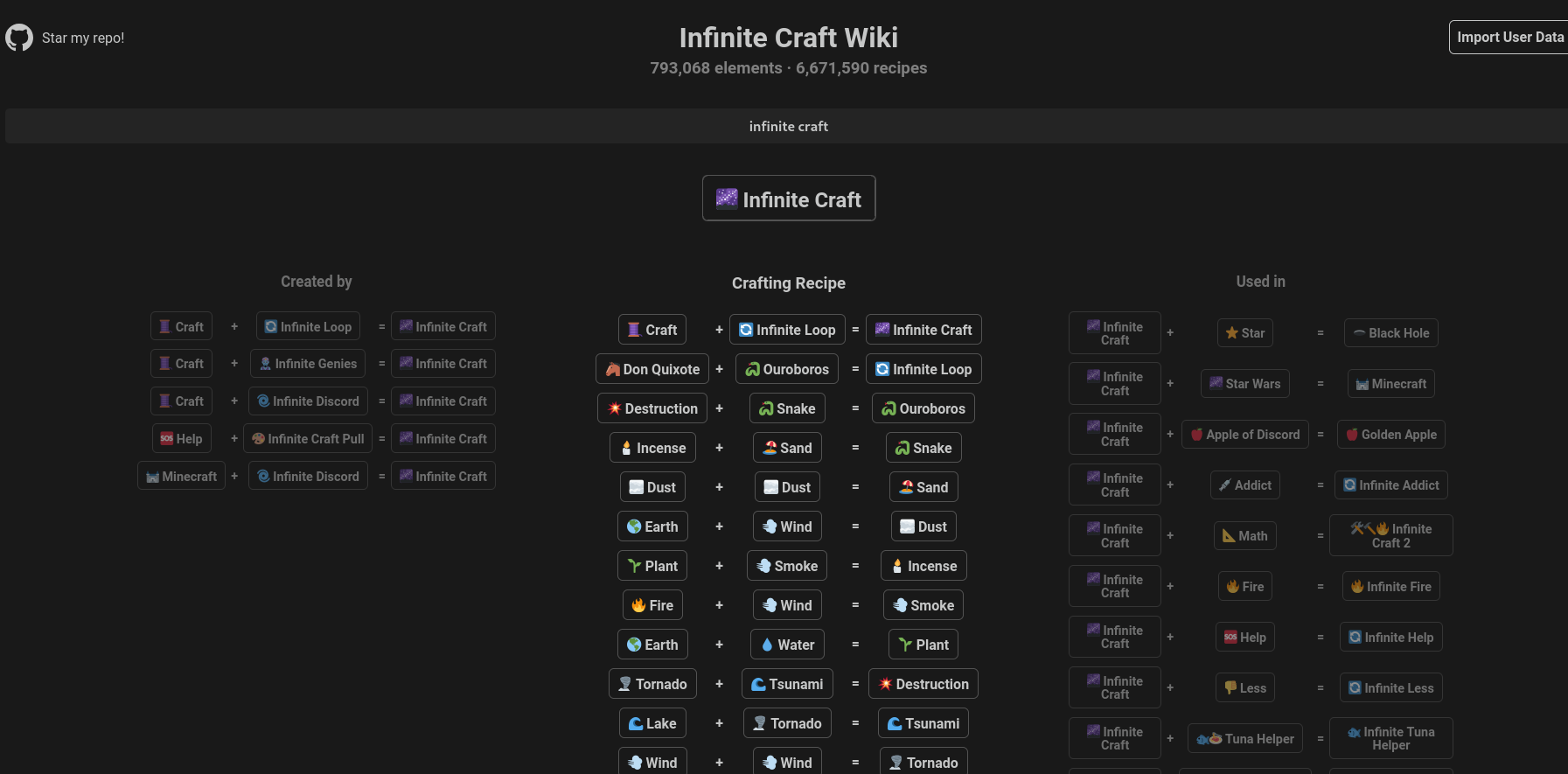The width and height of the screenshot is (1568, 774).
Task: Select the Apple of Discord element
Action: click(1244, 435)
